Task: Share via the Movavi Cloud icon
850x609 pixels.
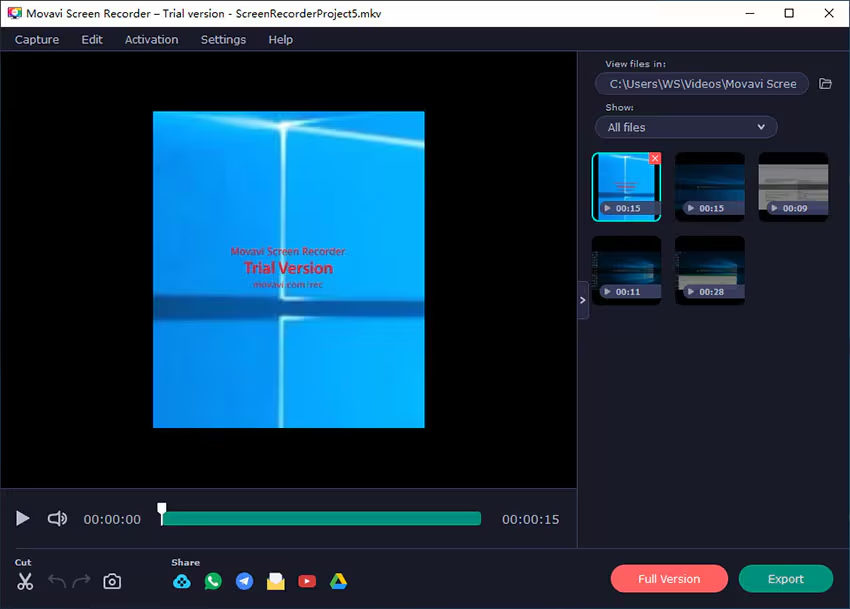Action: click(x=182, y=581)
